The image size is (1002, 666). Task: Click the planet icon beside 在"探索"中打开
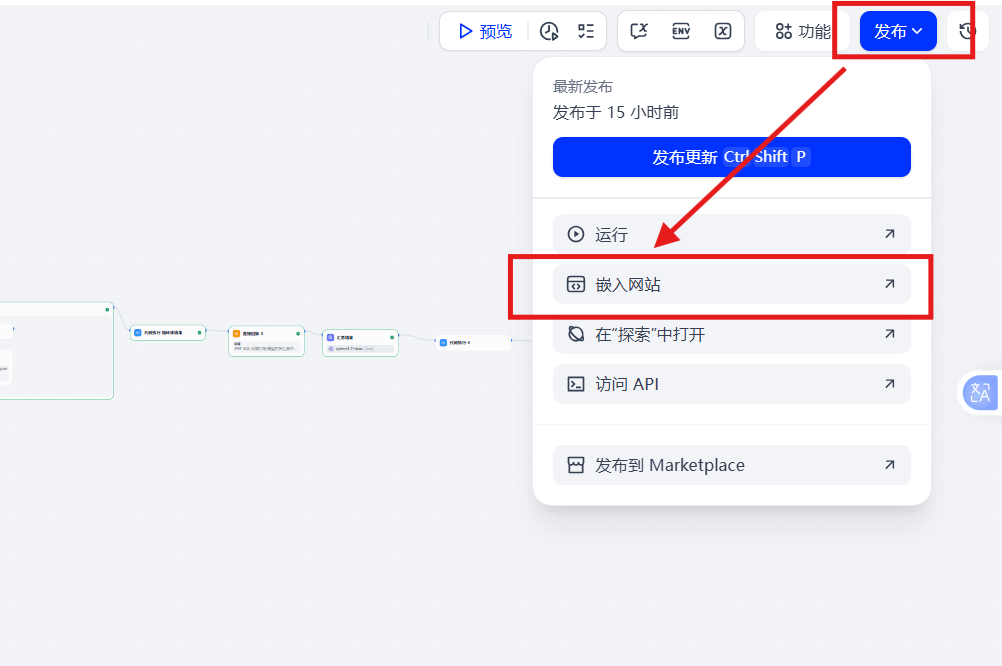click(x=576, y=334)
